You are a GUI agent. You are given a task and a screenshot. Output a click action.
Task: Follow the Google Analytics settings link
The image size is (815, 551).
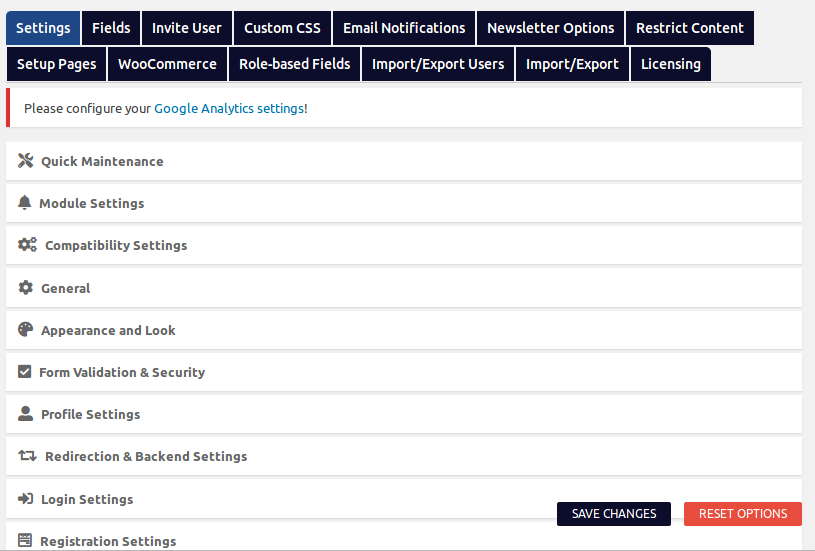tap(230, 108)
